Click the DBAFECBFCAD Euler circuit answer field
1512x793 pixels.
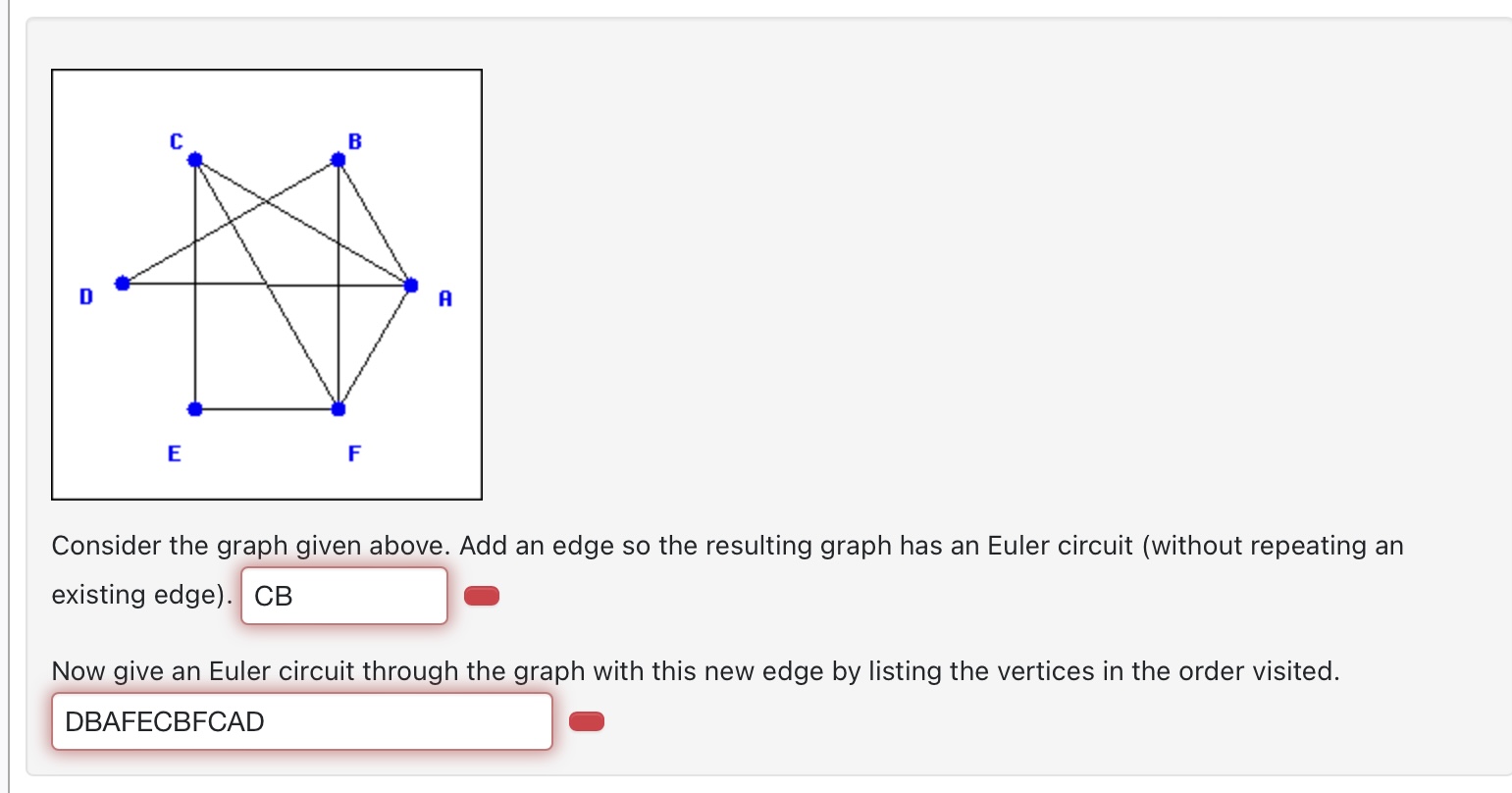click(x=301, y=720)
